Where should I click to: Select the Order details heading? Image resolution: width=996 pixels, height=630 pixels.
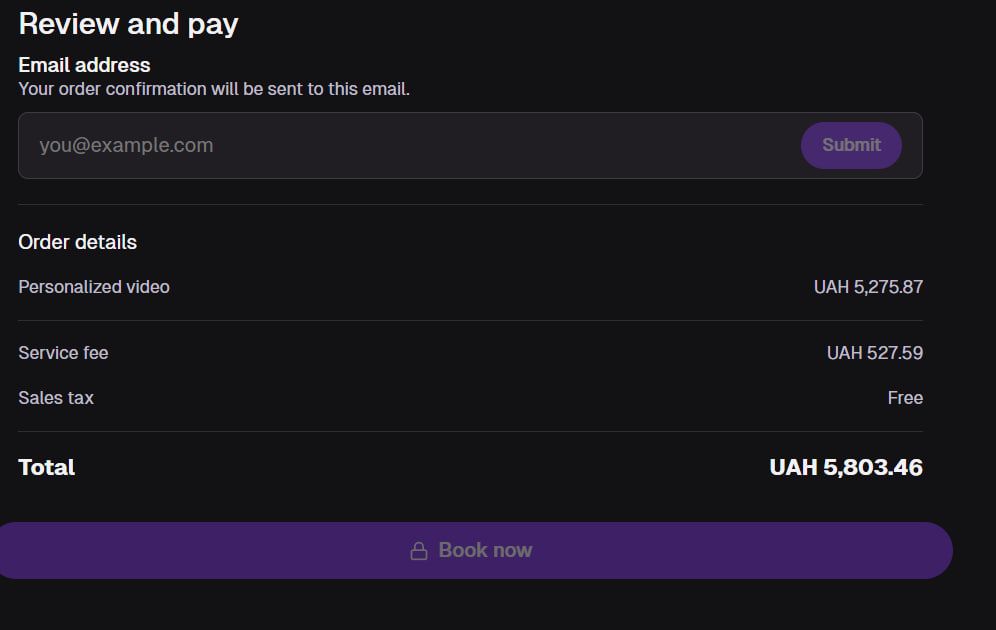click(77, 242)
